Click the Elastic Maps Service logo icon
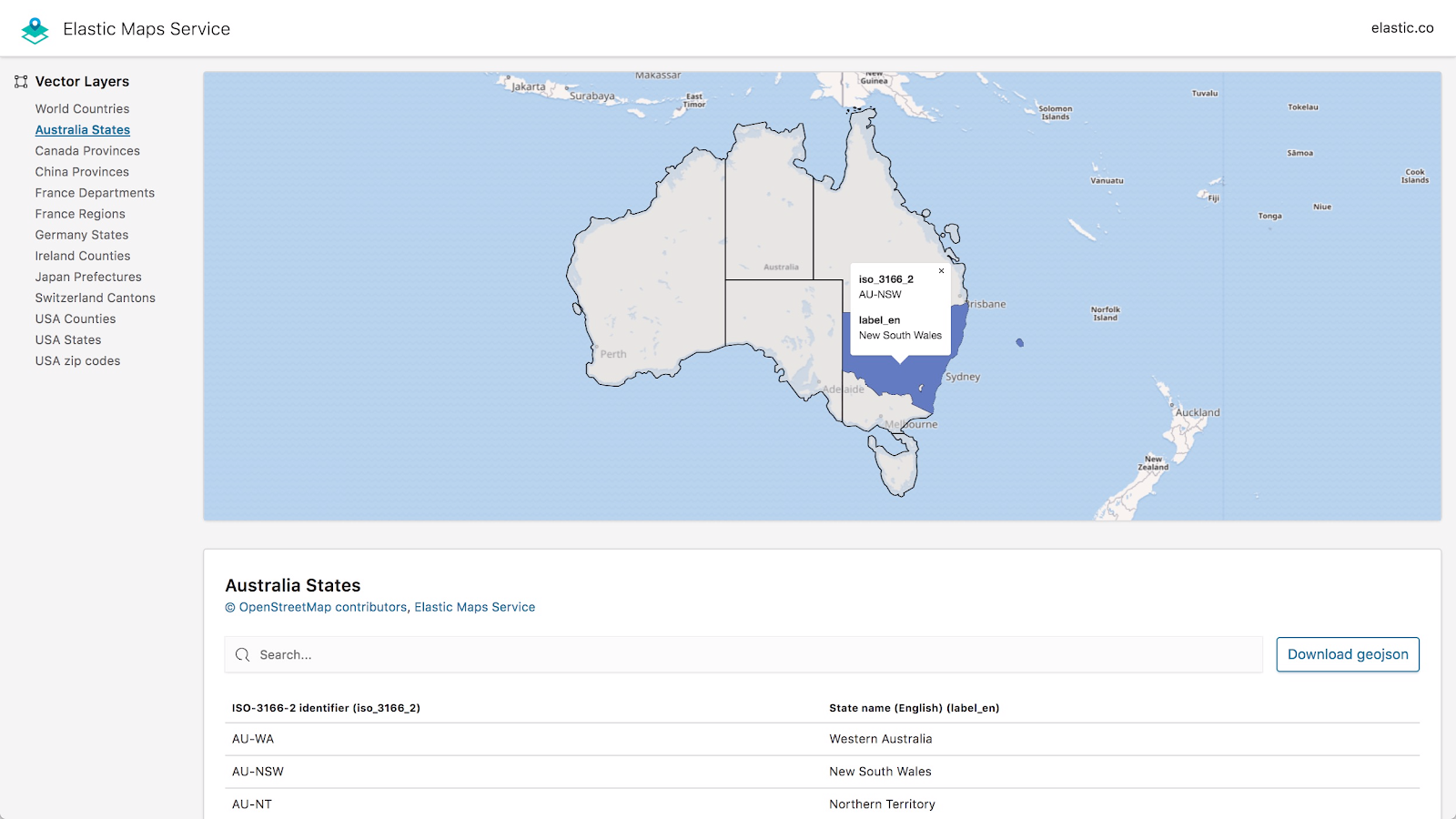 click(x=35, y=30)
